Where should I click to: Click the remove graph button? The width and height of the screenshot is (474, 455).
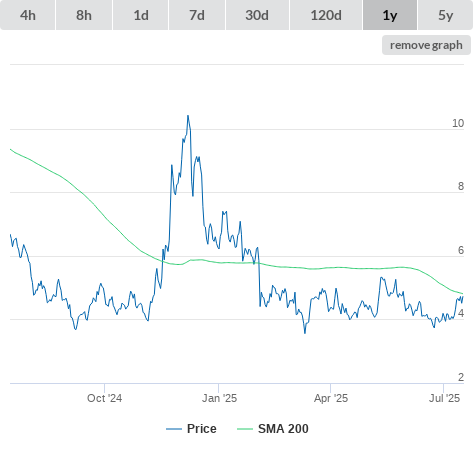[426, 45]
